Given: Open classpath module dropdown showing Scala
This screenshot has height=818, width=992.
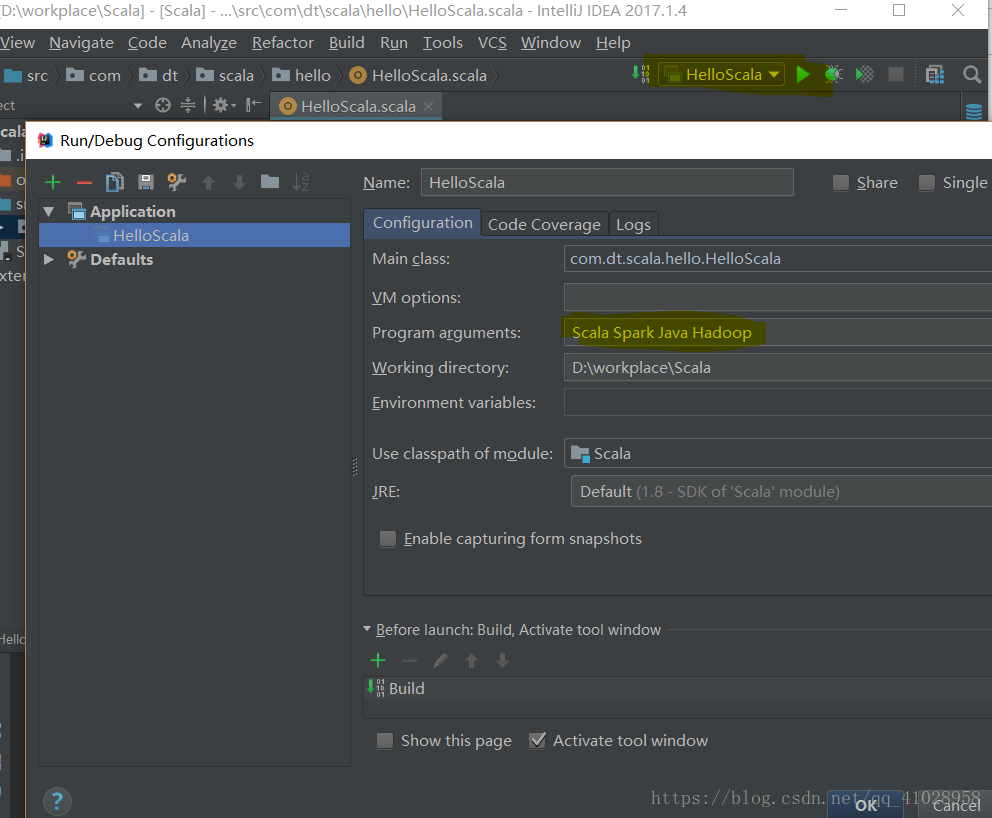Looking at the screenshot, I should pyautogui.click(x=778, y=454).
